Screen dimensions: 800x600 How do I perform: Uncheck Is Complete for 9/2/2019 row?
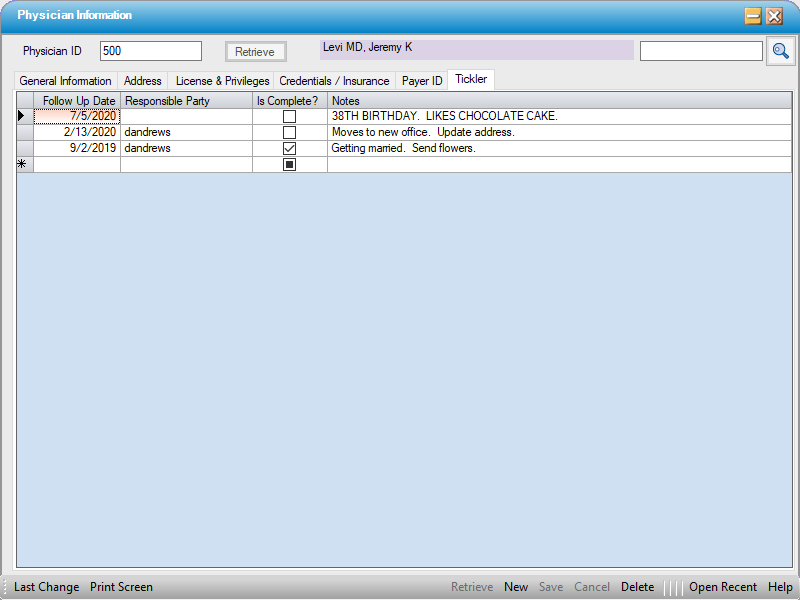[x=289, y=149]
